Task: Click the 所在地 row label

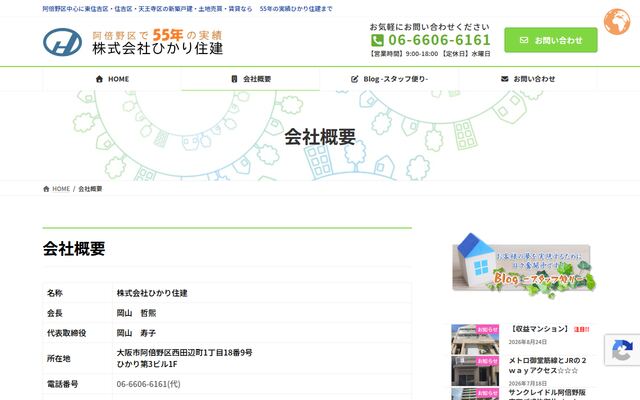Action: pyautogui.click(x=59, y=358)
